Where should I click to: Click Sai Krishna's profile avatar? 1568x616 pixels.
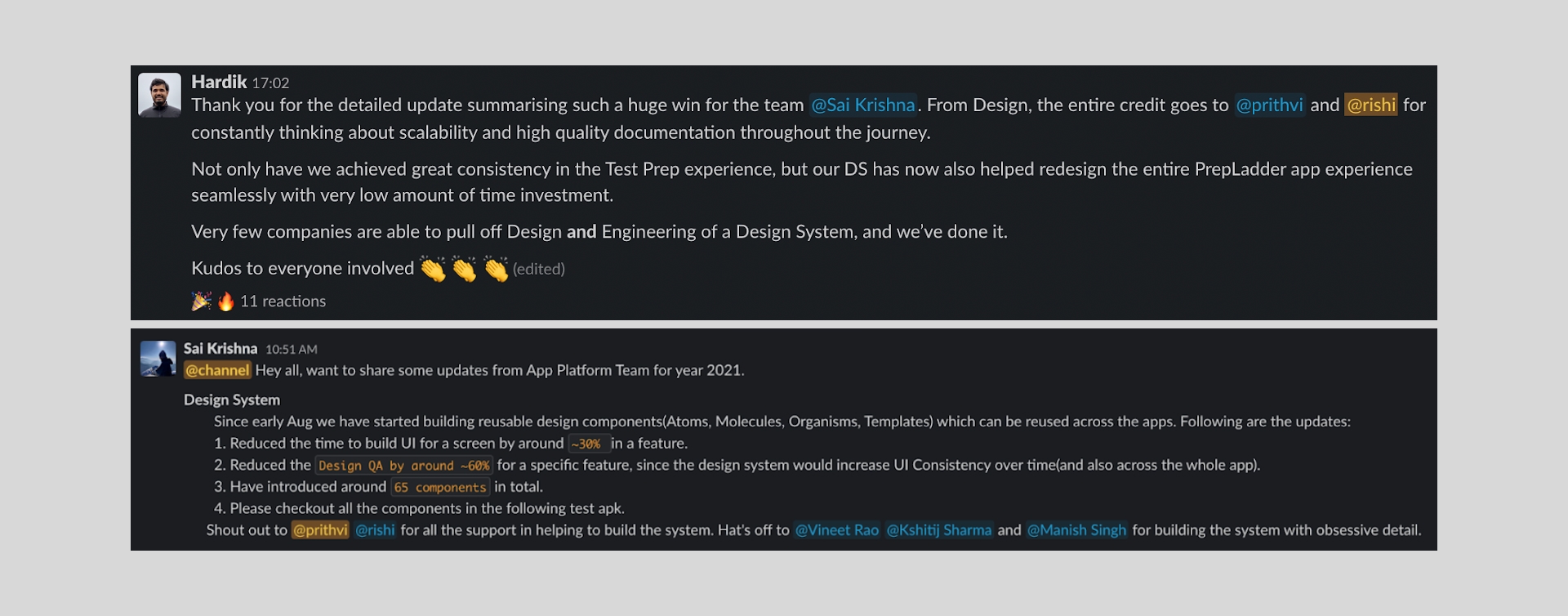(158, 359)
